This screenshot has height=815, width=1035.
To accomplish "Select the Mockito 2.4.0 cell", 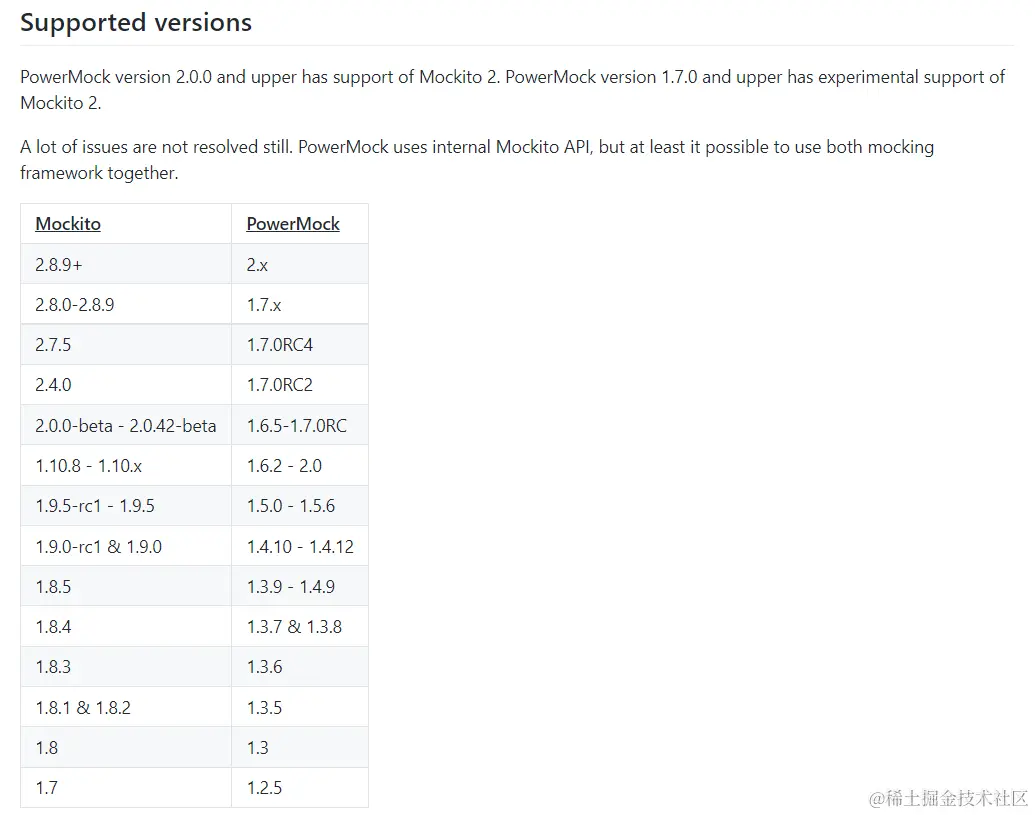I will [x=53, y=385].
